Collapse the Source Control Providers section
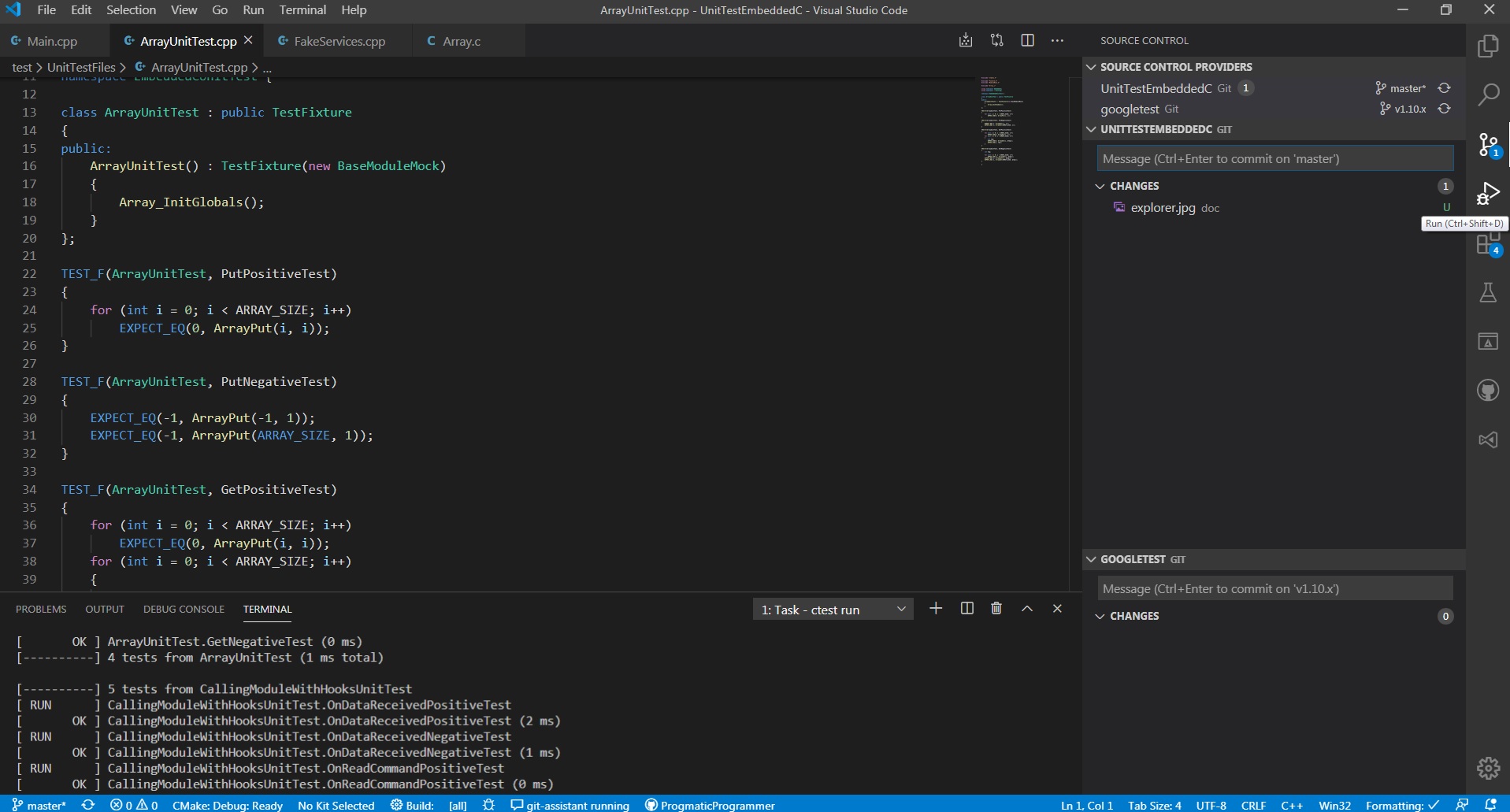This screenshot has width=1510, height=812. (x=1175, y=67)
